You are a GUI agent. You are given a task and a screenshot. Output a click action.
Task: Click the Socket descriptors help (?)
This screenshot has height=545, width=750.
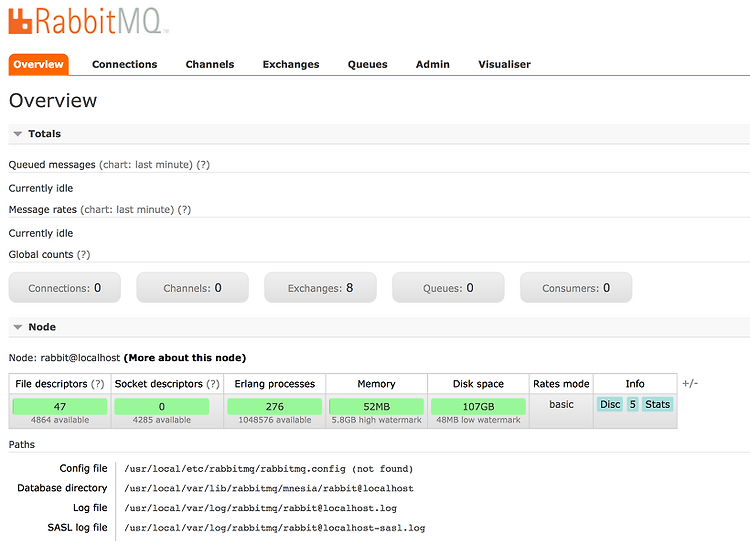click(213, 384)
